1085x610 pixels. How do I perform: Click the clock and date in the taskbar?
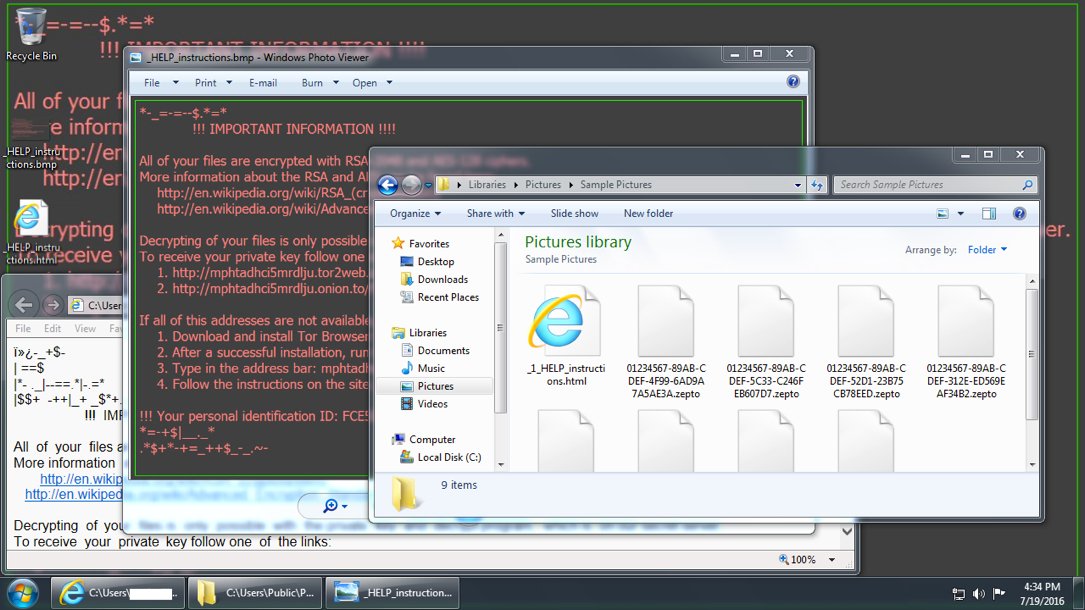[x=1041, y=594]
